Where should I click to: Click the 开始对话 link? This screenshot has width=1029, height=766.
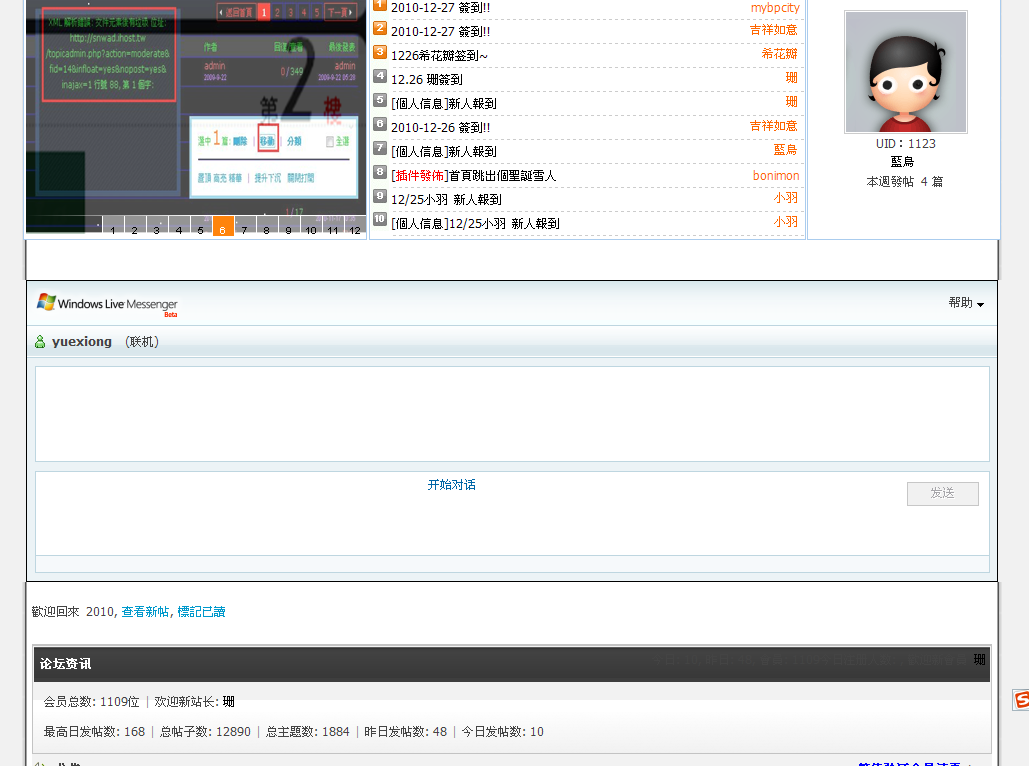point(451,485)
